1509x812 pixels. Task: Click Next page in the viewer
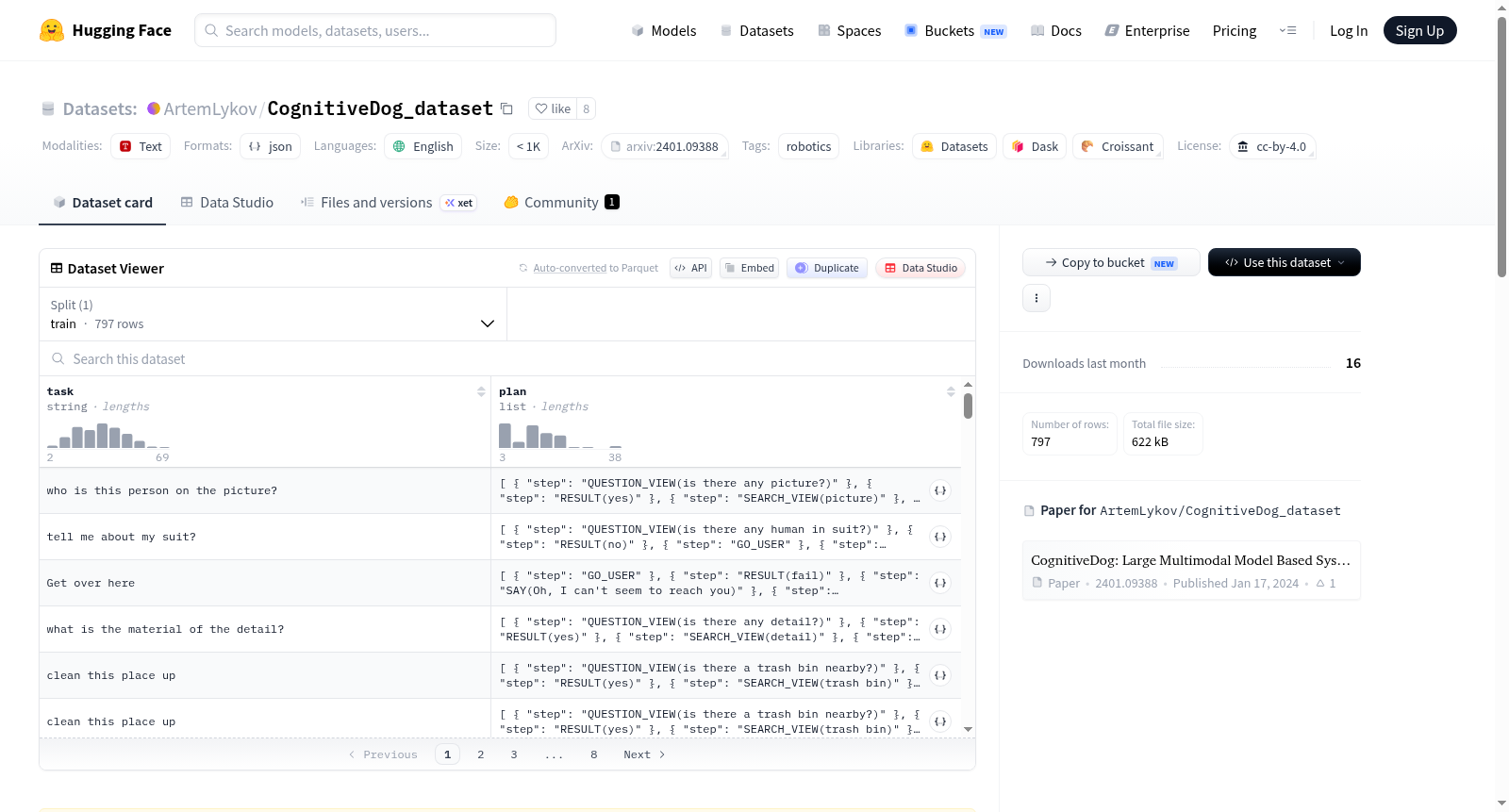(644, 754)
